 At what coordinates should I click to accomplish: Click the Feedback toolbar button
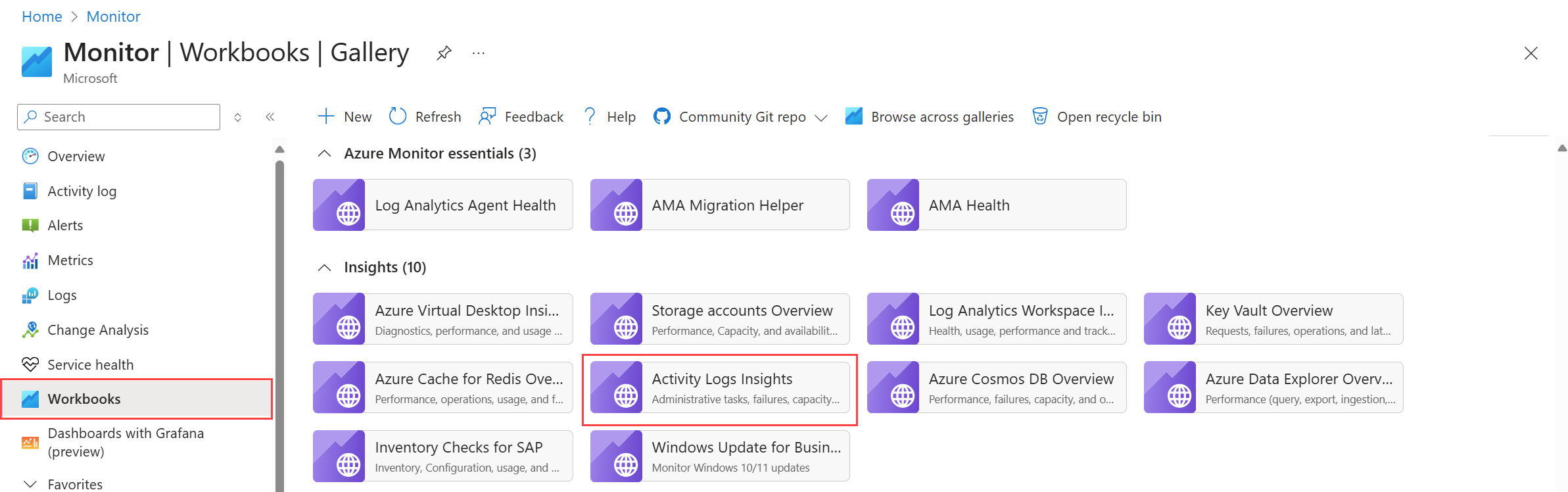point(521,116)
